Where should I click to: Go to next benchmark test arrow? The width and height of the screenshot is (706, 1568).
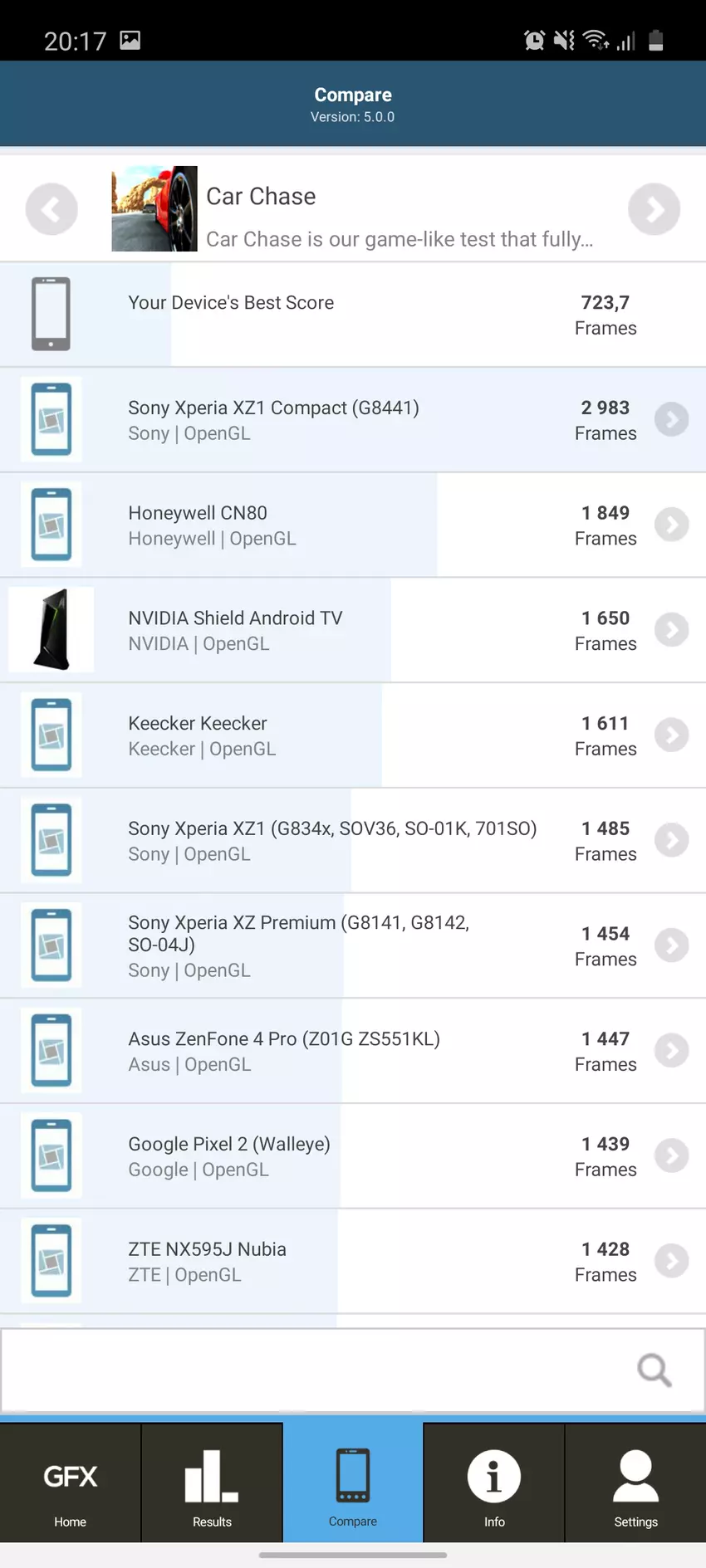pos(654,209)
